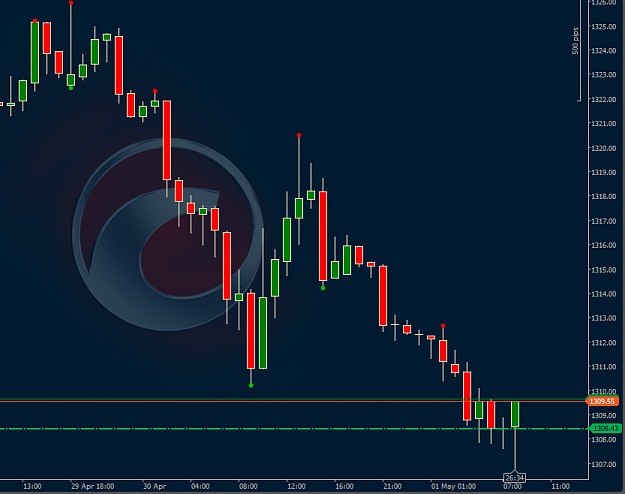The width and height of the screenshot is (625, 494).
Task: Click the 13:00 time axis label
Action: click(x=32, y=486)
